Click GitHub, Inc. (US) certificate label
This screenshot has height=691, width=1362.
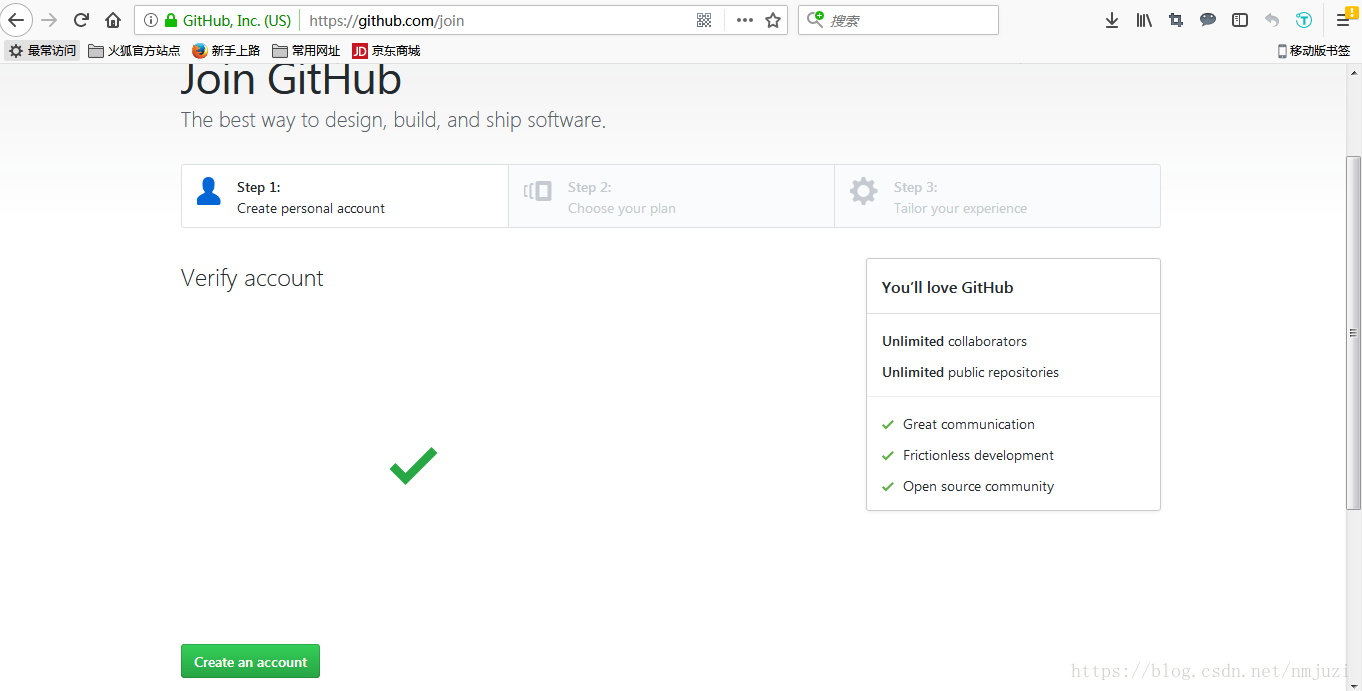(237, 20)
